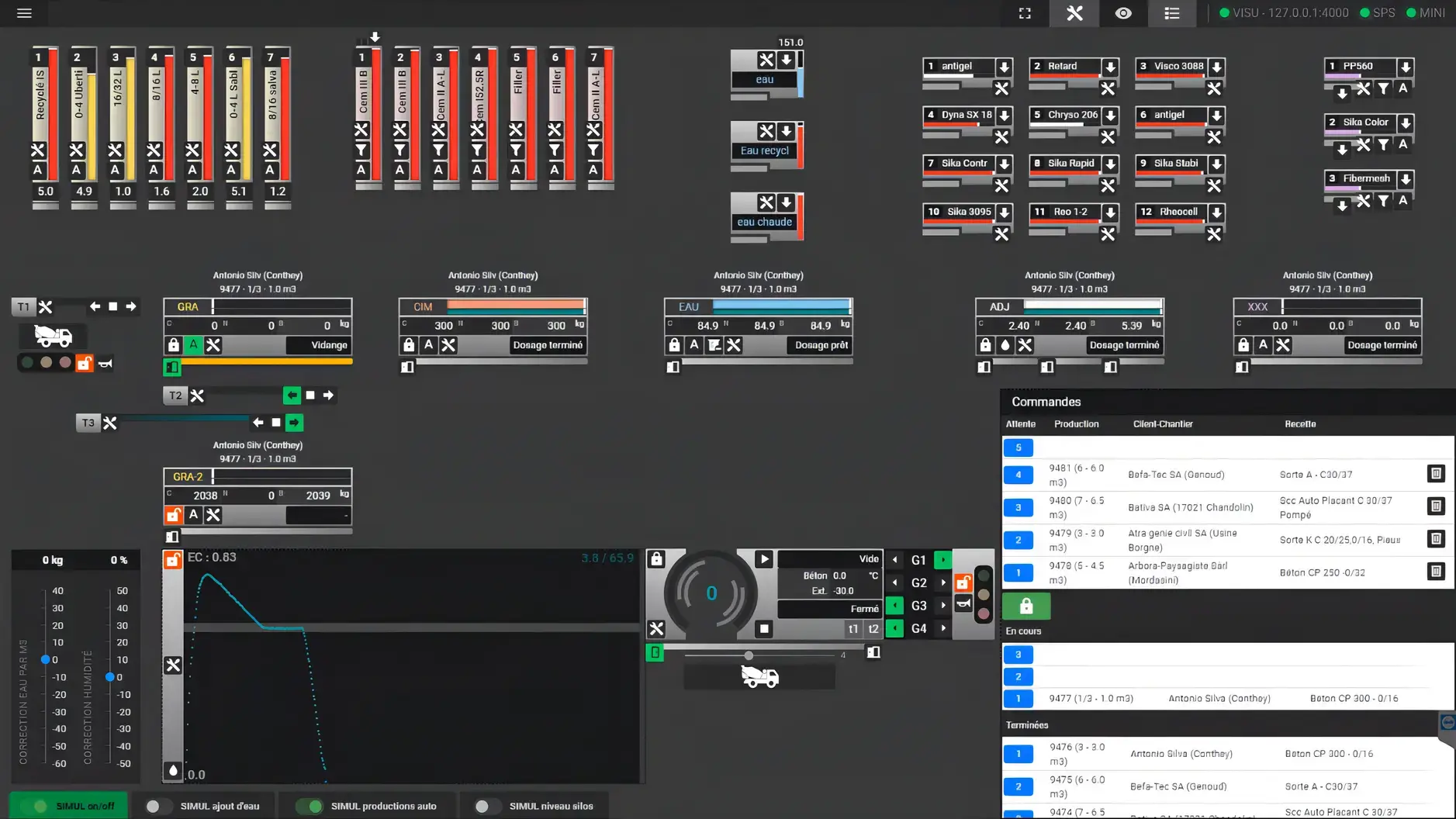The image size is (1456, 819).
Task: Toggle SIMUL ajout d'eau
Action: (157, 805)
